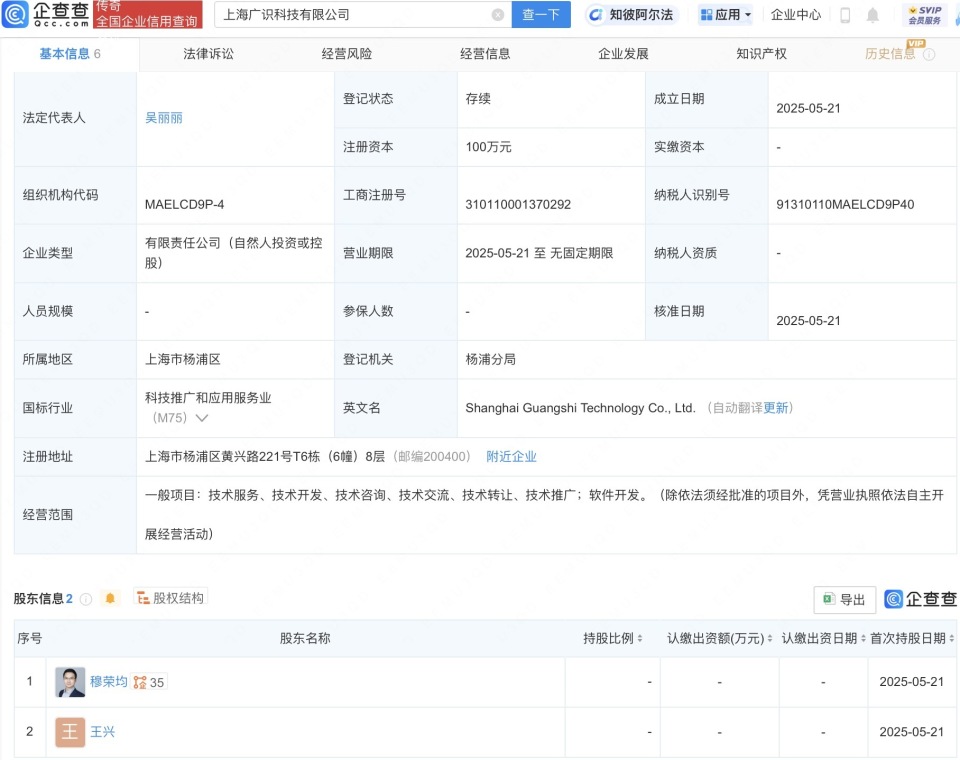The height and width of the screenshot is (760, 960).
Task: Click 穆荣均's related companies badge 35
Action: click(x=149, y=682)
